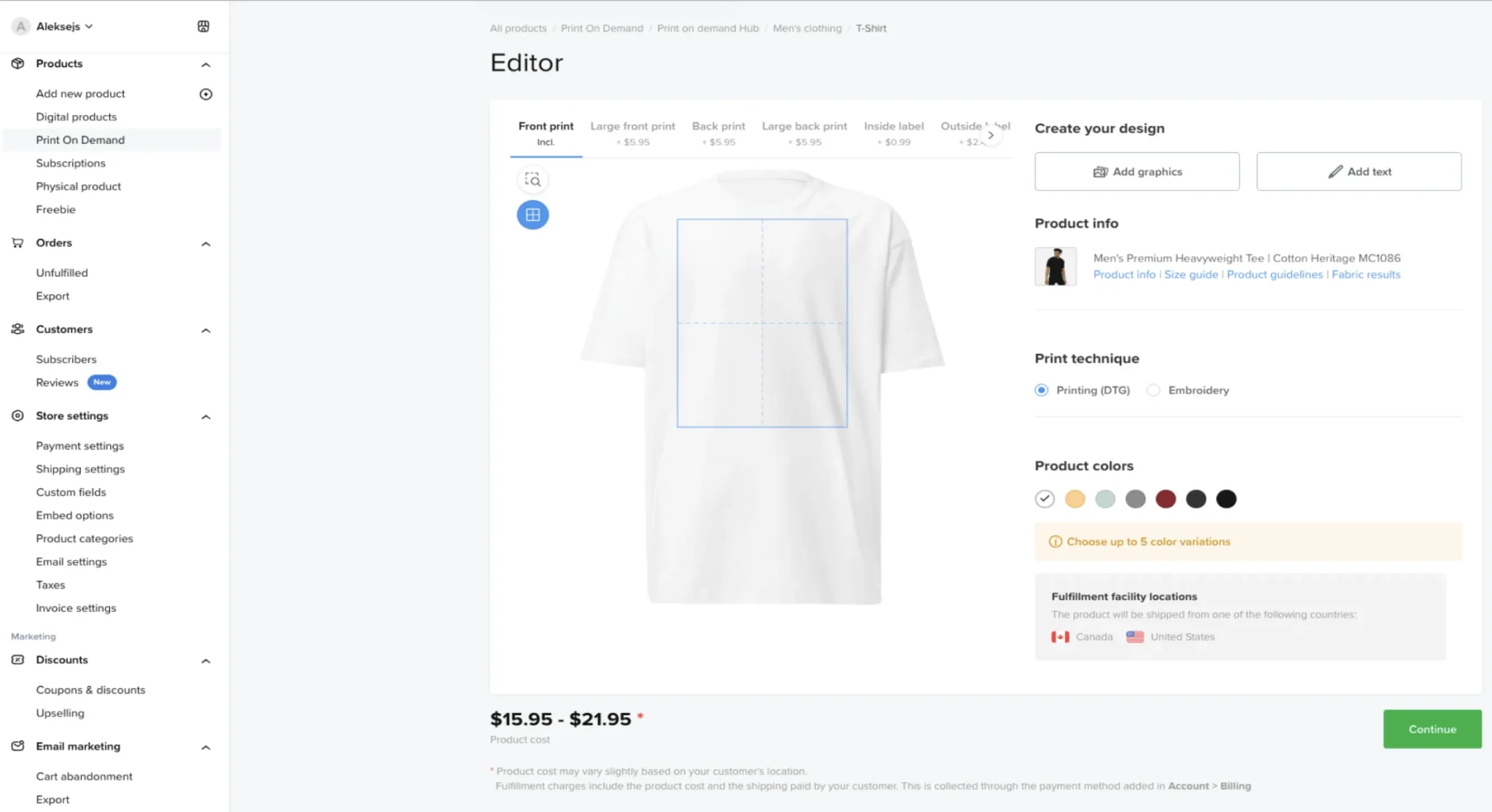Image resolution: width=1492 pixels, height=812 pixels.
Task: Click the Store settings gear icon
Action: pos(18,415)
